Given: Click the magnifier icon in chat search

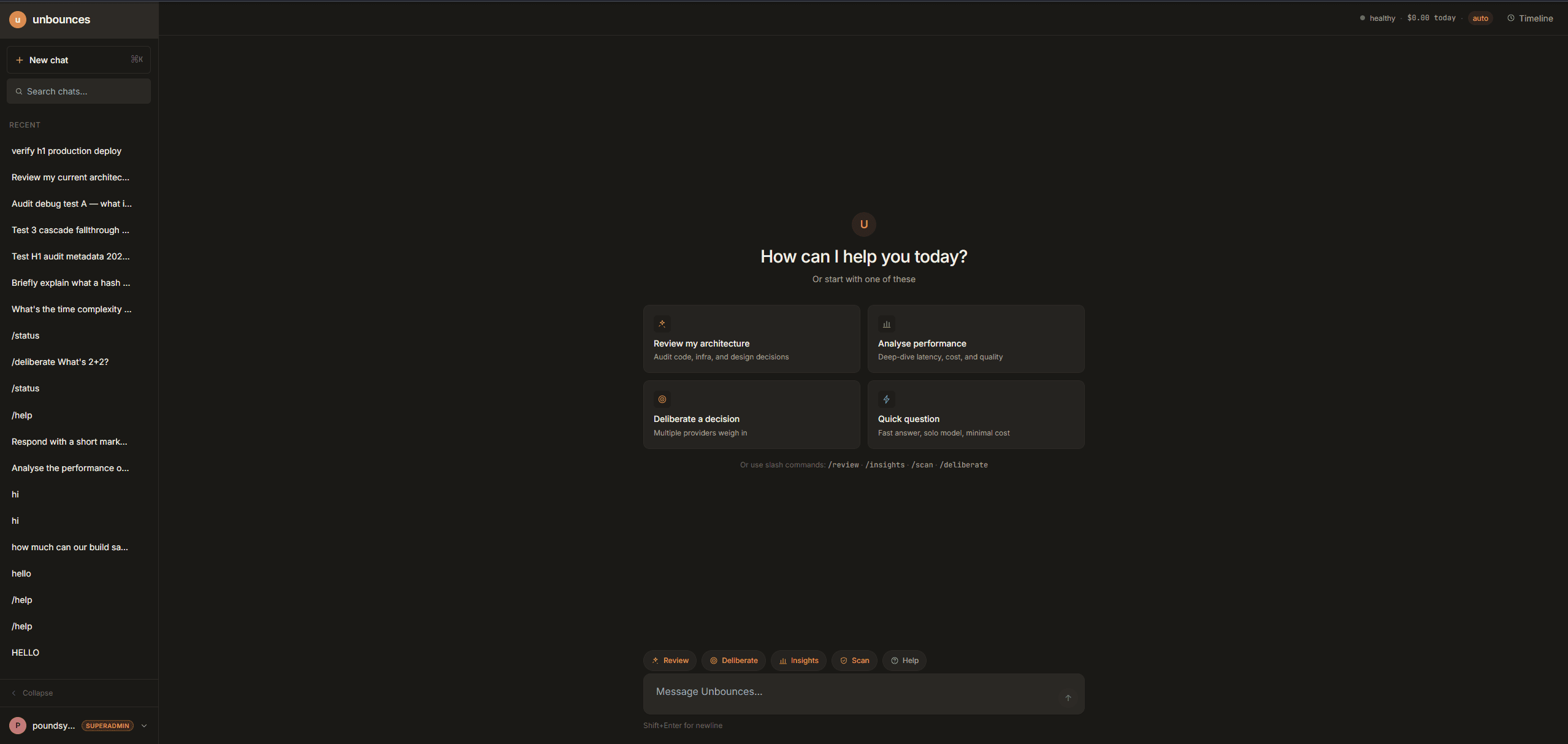Looking at the screenshot, I should click(19, 91).
